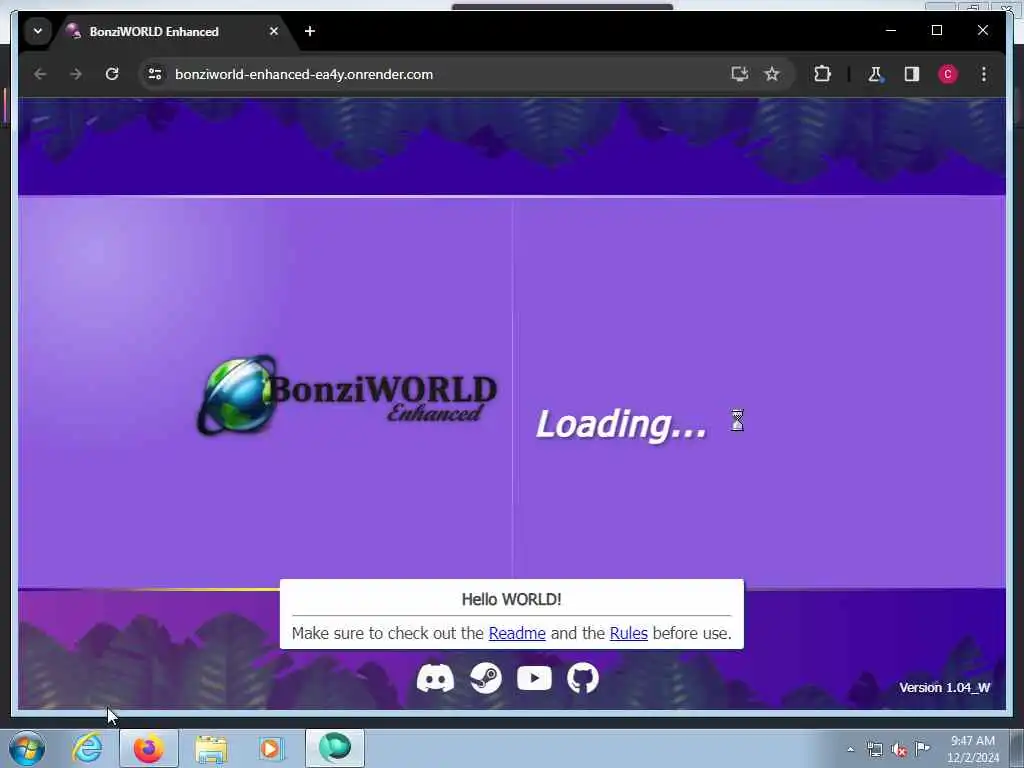
Task: Open a new tab
Action: [310, 31]
